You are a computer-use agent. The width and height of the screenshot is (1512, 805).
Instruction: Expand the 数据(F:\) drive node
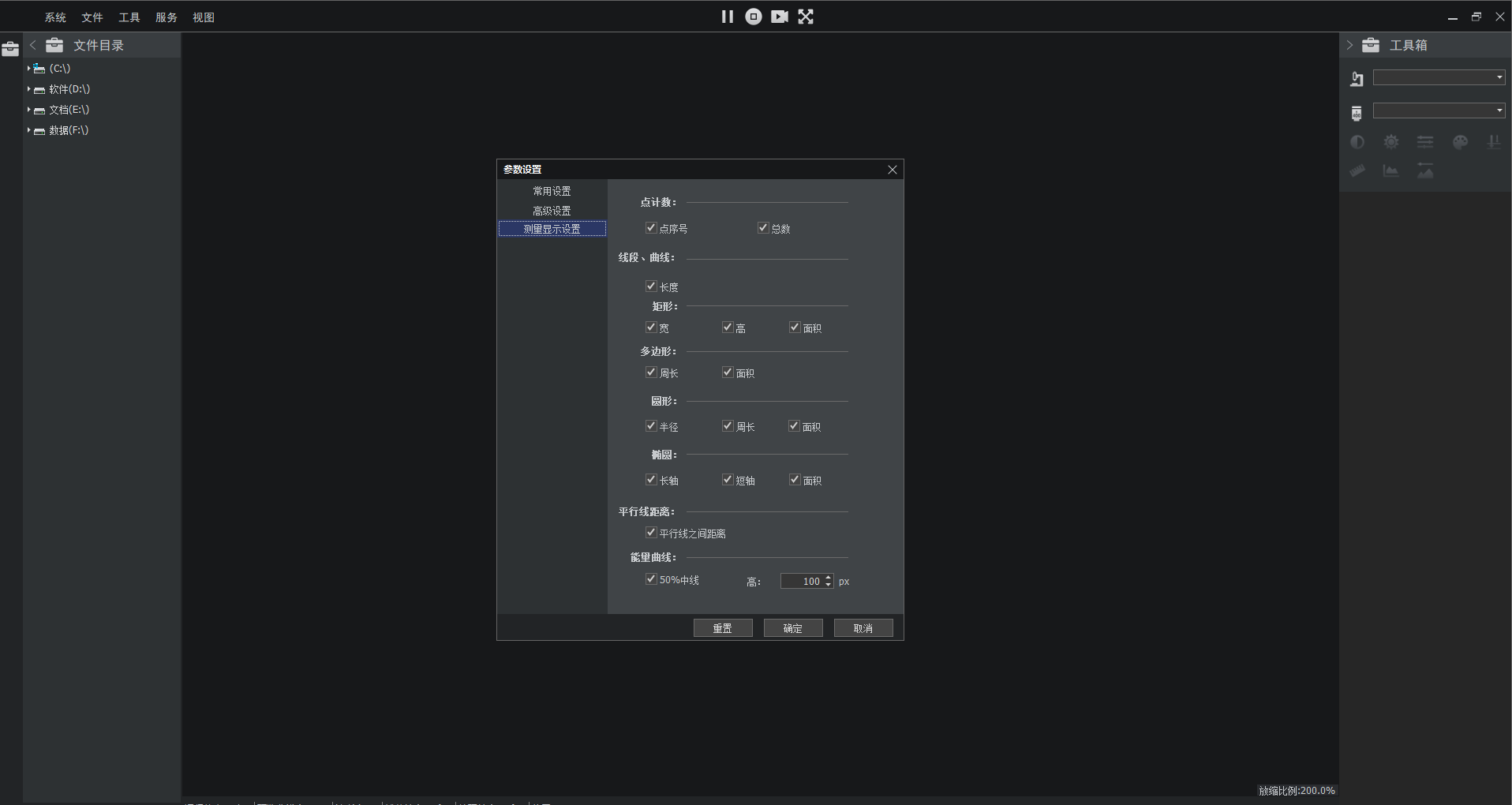(28, 130)
